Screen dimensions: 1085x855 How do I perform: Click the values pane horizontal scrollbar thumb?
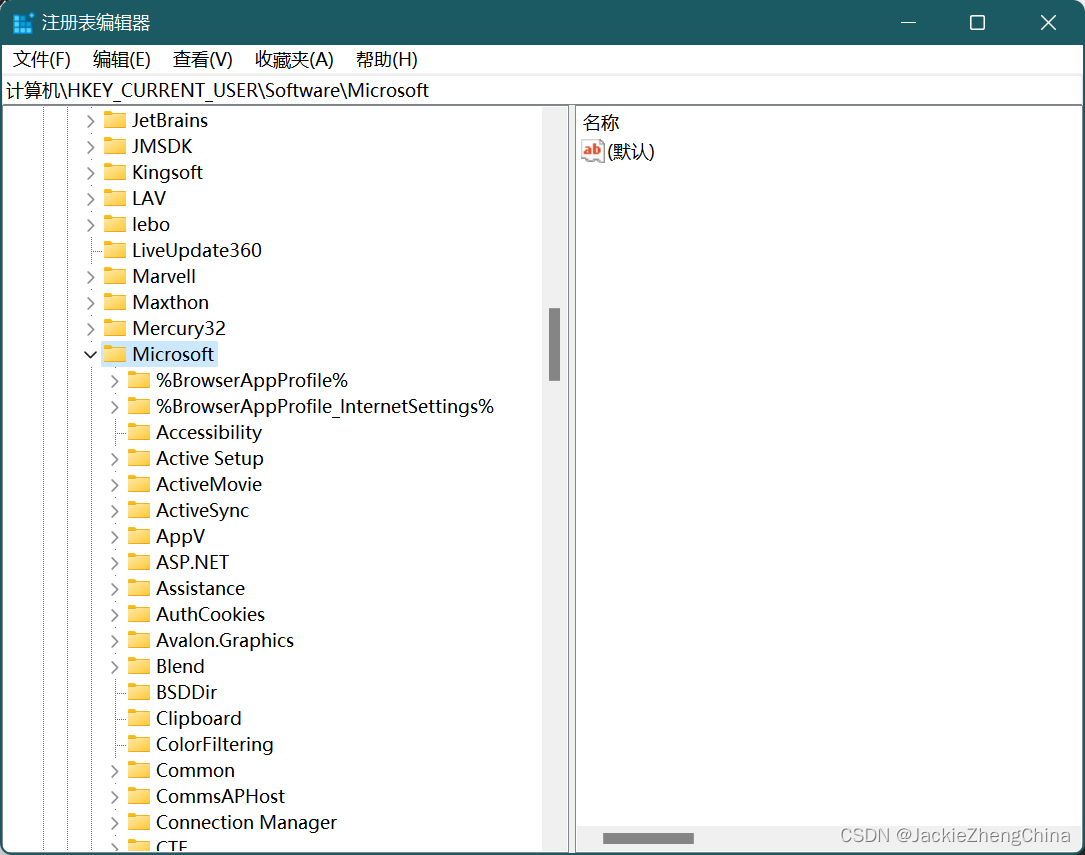click(x=648, y=838)
